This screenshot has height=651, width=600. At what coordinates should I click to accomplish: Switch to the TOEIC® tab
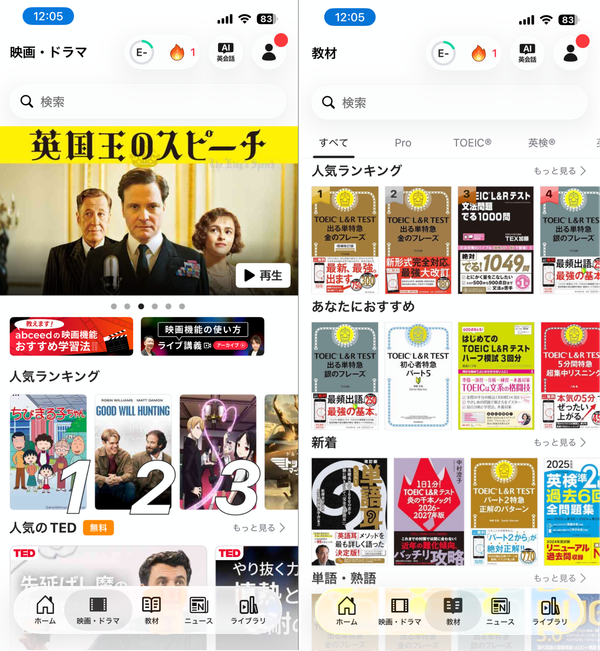472,143
